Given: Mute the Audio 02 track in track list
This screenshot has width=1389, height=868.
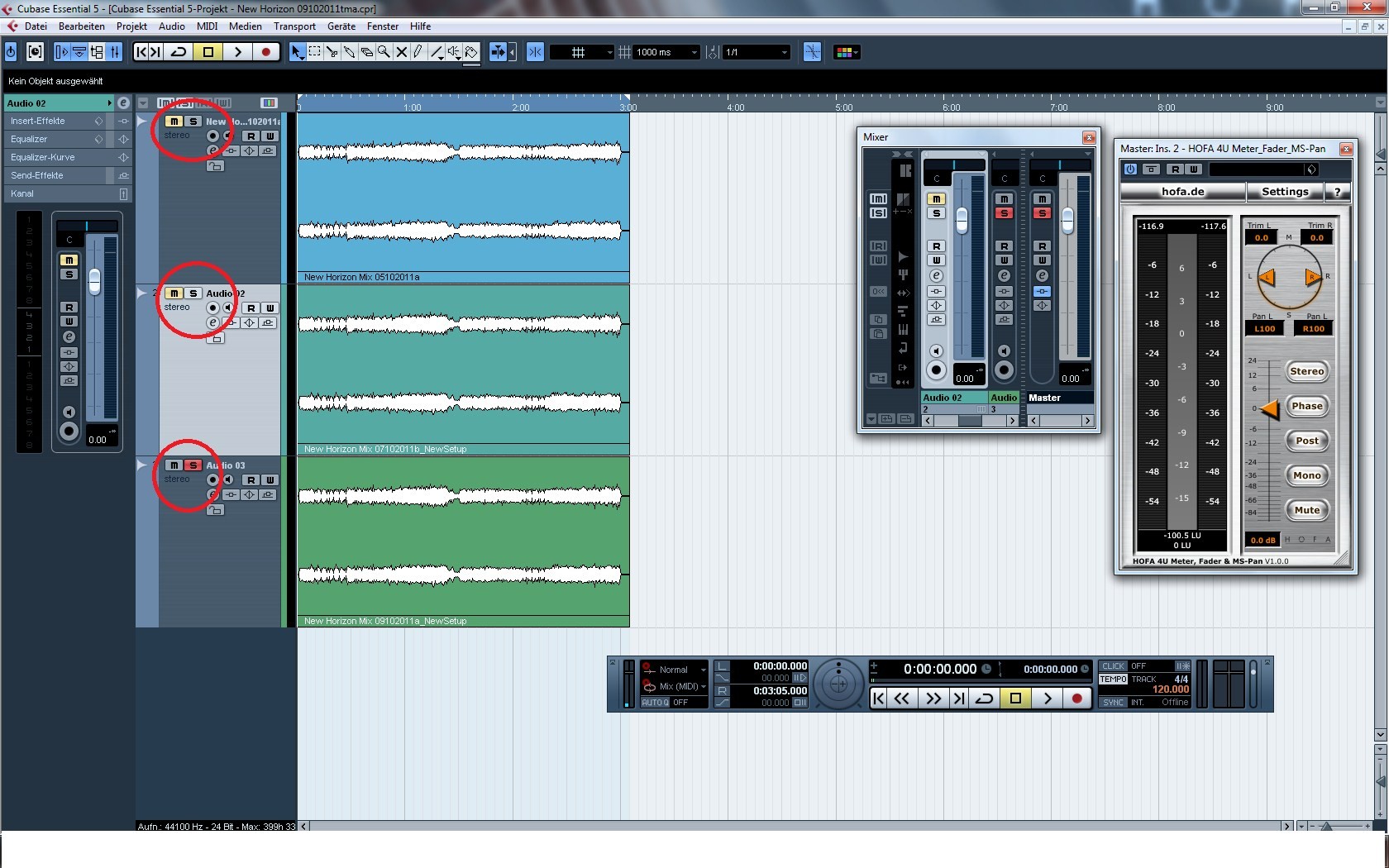Looking at the screenshot, I should pyautogui.click(x=174, y=293).
